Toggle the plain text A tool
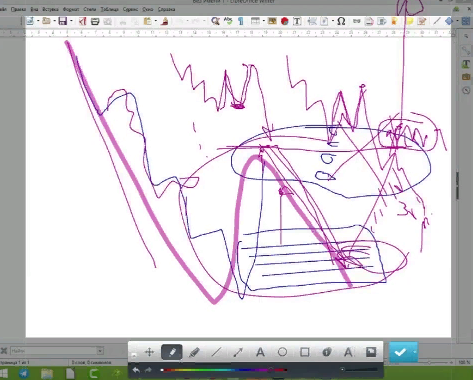Screen dimensions: 473x380 pyautogui.click(x=260, y=352)
